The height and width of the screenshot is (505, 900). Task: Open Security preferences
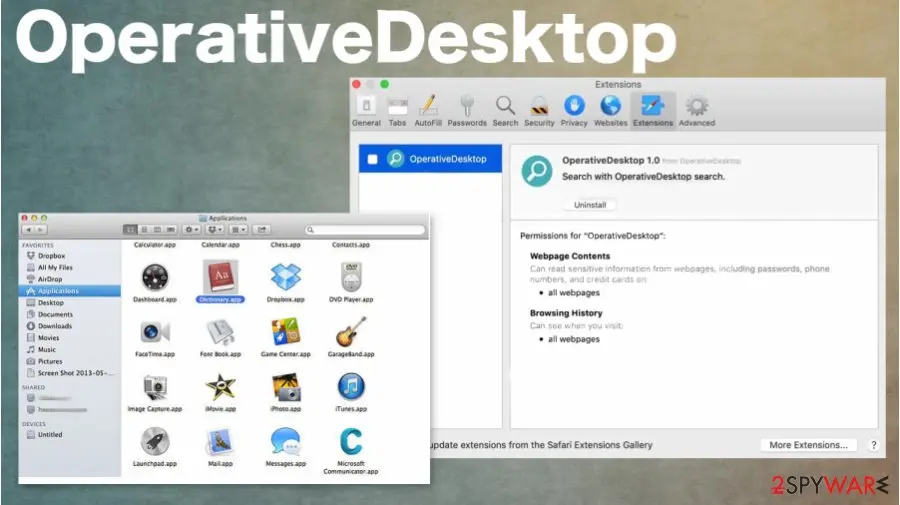[539, 111]
